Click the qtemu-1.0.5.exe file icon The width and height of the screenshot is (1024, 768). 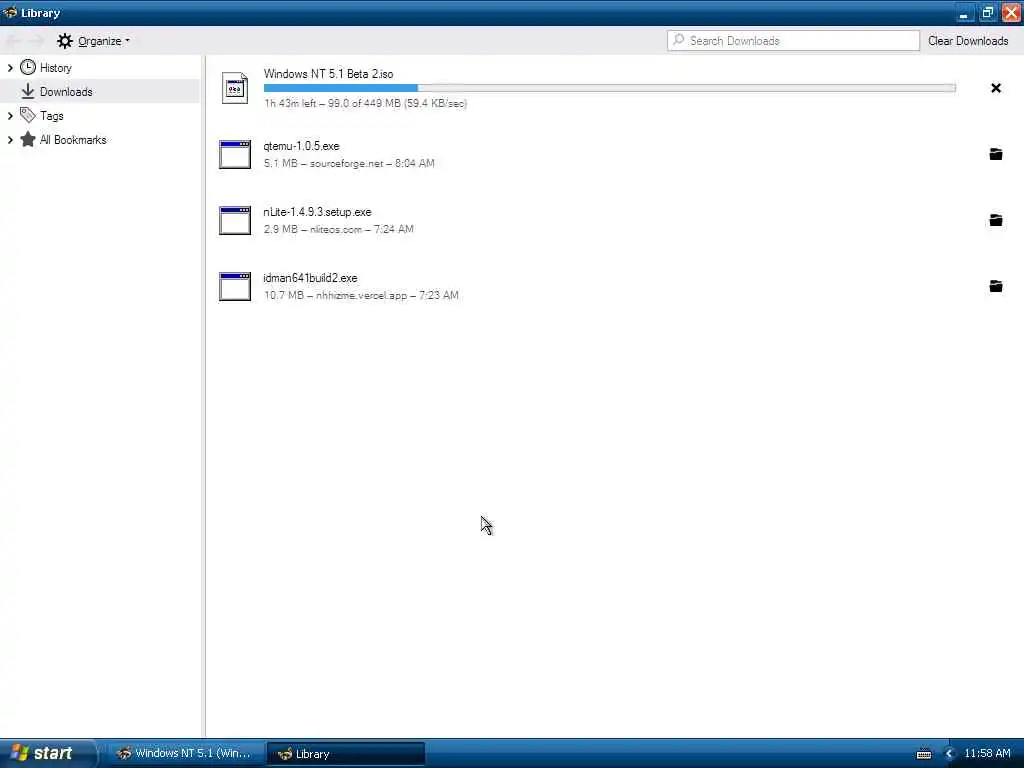point(234,155)
